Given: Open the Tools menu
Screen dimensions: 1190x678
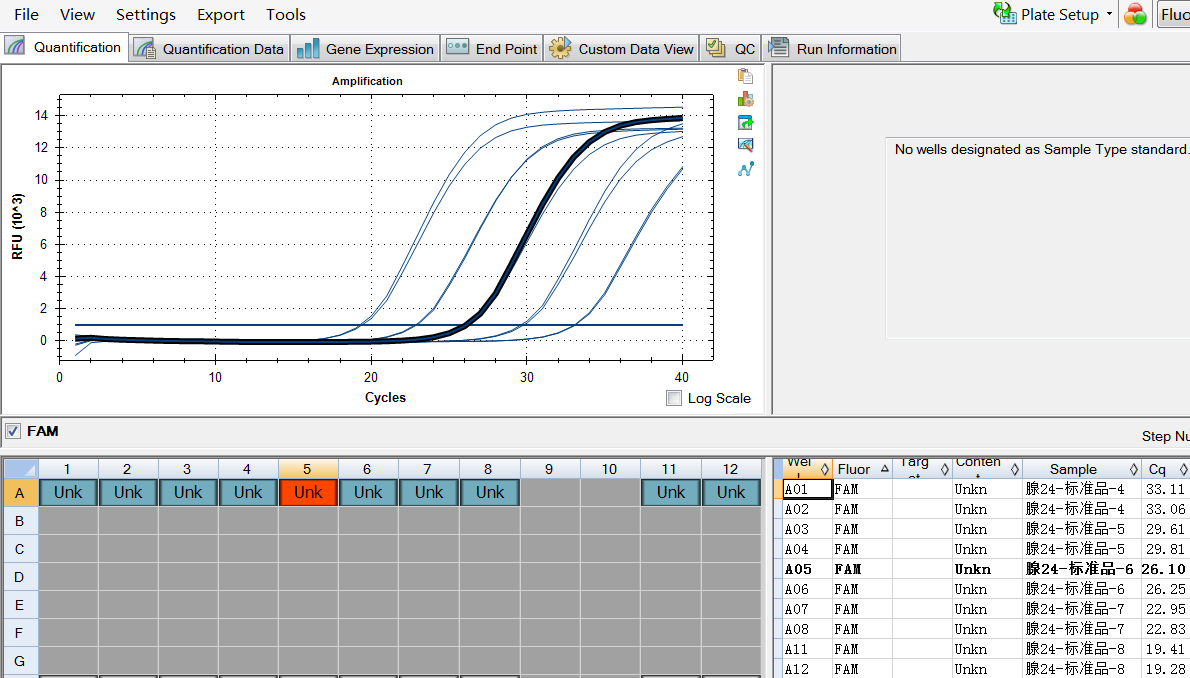Looking at the screenshot, I should click(286, 14).
